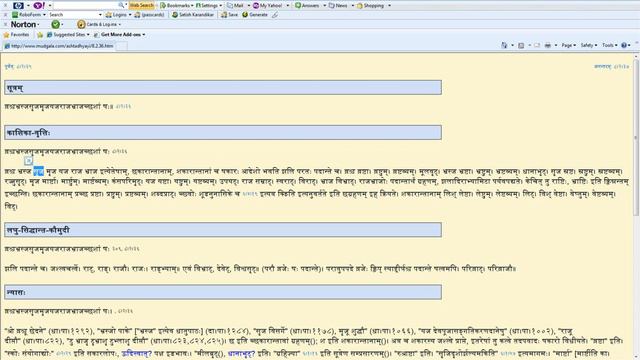Close the Yahoo toolbar with its X
The height and width of the screenshot is (360, 640).
coord(5,5)
